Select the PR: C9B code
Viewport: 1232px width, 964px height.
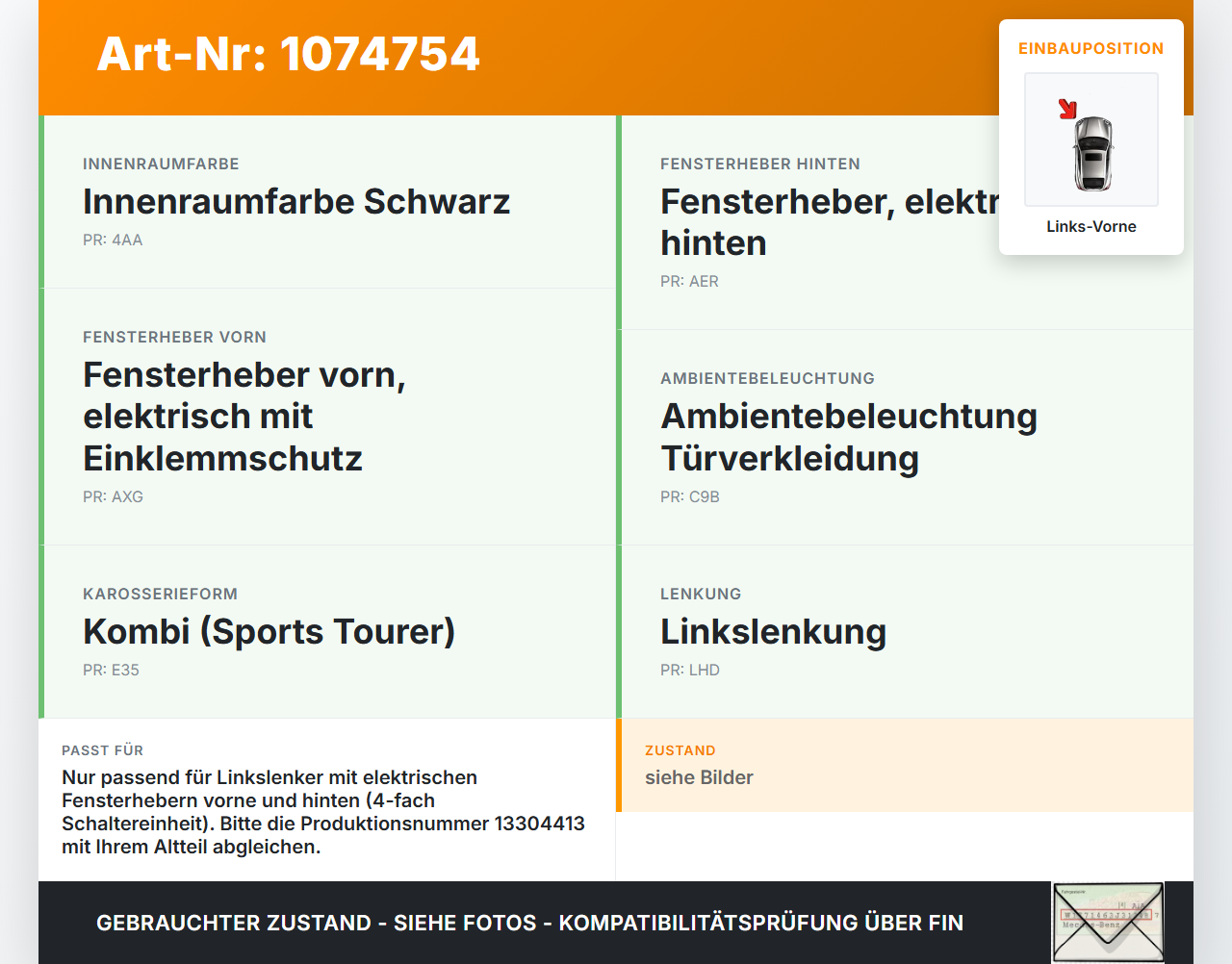pos(690,496)
